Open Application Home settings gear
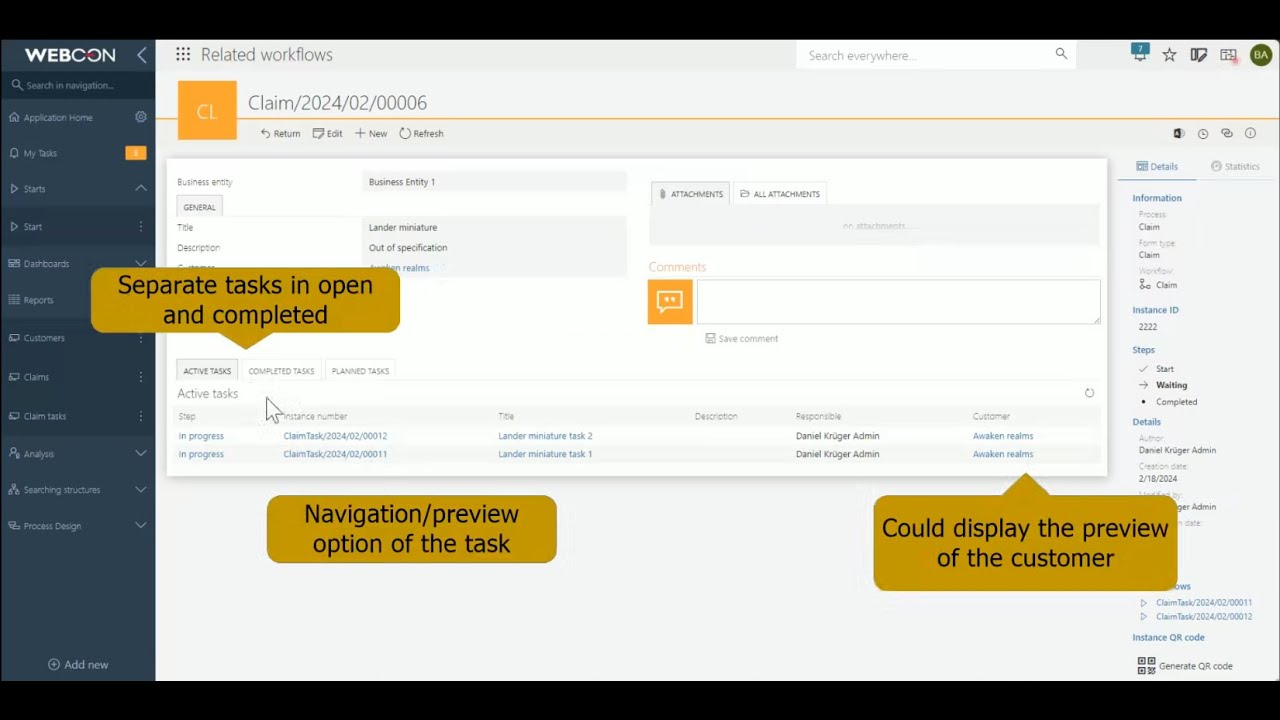 [x=141, y=117]
